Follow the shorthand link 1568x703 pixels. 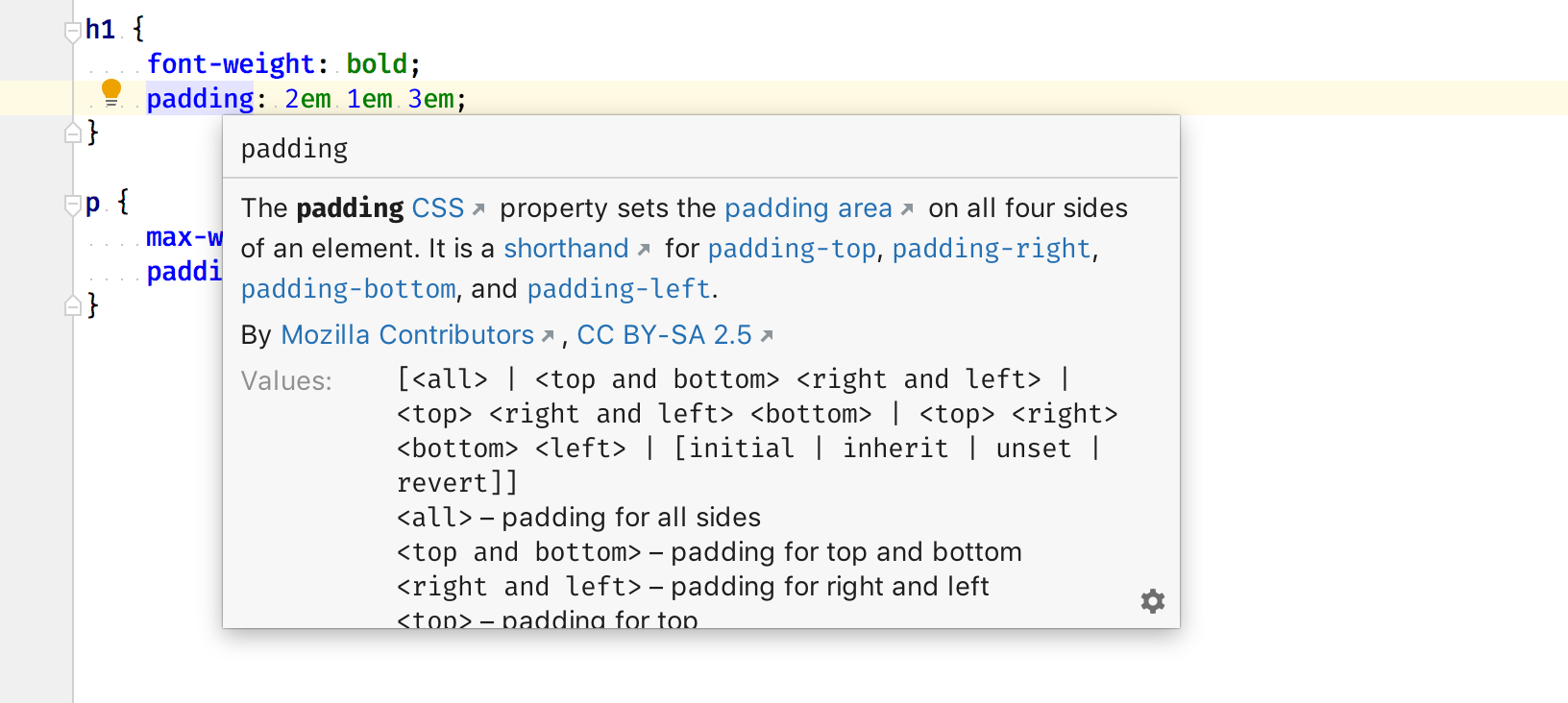[x=566, y=249]
